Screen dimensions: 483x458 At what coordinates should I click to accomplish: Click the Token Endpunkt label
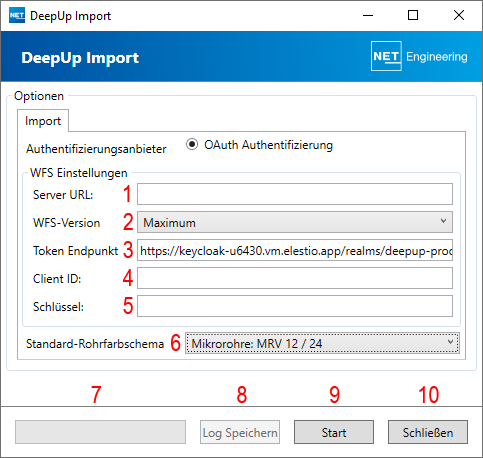pos(75,251)
